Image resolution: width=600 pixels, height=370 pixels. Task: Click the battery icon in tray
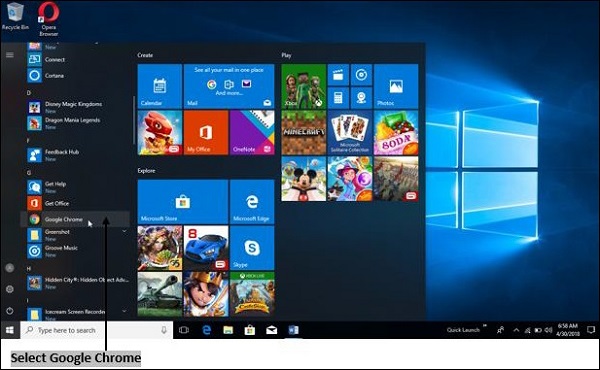coord(538,330)
